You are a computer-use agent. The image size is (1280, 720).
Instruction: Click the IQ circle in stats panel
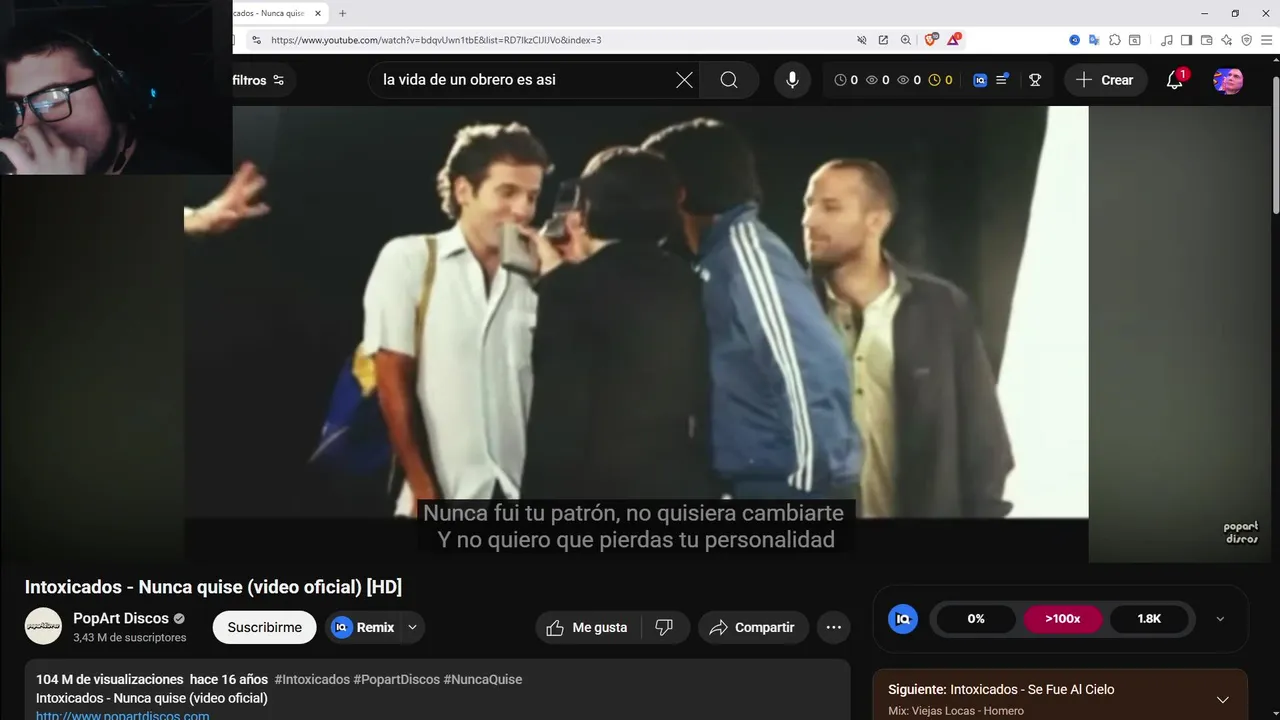pyautogui.click(x=903, y=619)
